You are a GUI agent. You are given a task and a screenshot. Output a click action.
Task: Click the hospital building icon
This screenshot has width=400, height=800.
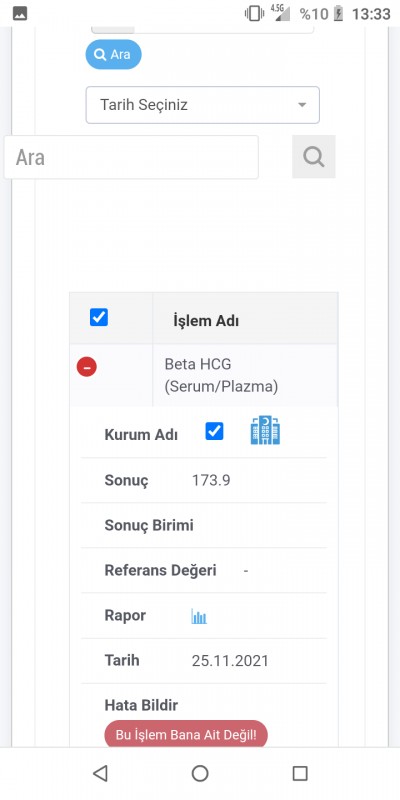click(x=265, y=430)
